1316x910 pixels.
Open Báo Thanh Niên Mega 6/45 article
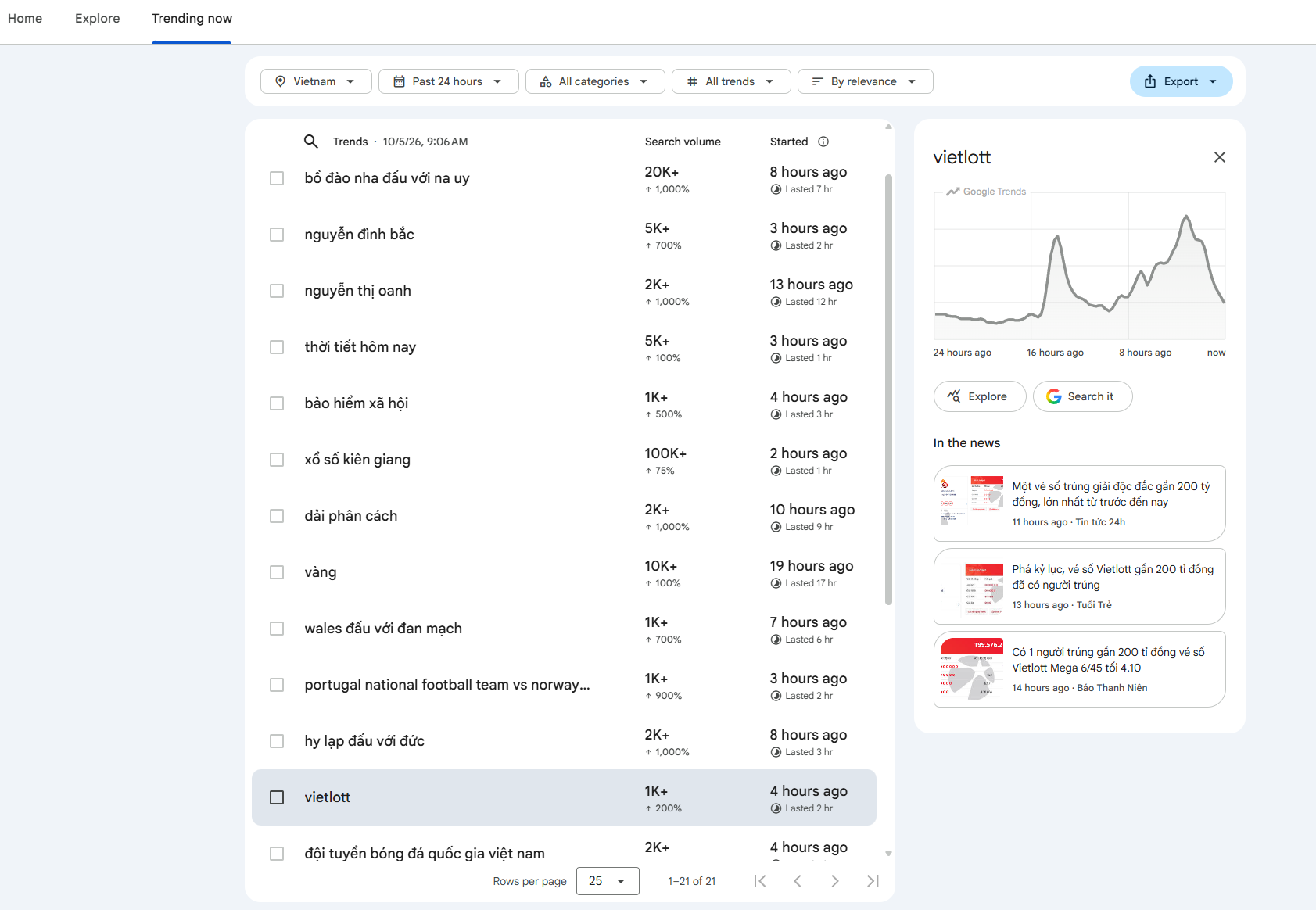coord(1079,669)
